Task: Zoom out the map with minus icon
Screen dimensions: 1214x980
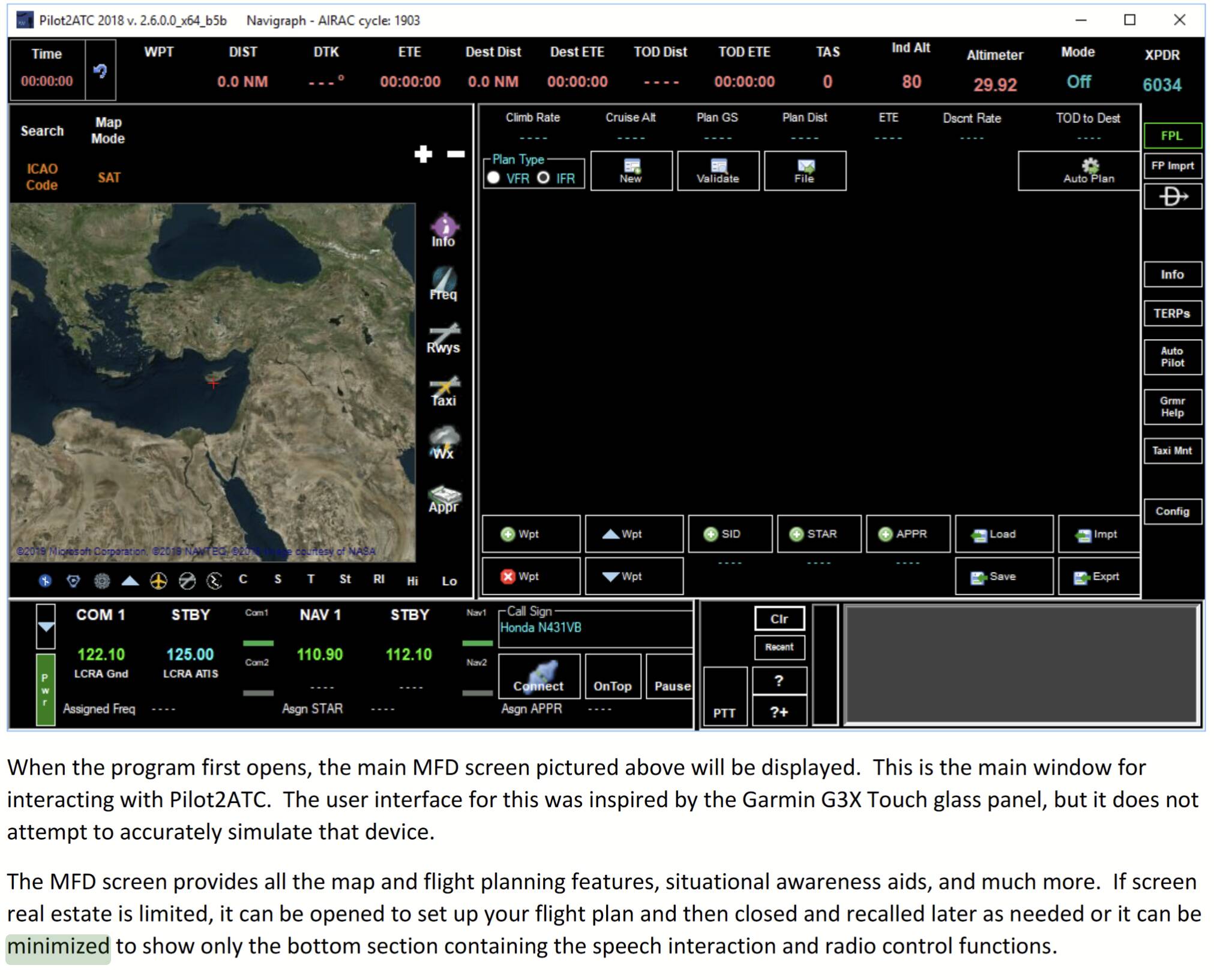Action: pos(455,154)
